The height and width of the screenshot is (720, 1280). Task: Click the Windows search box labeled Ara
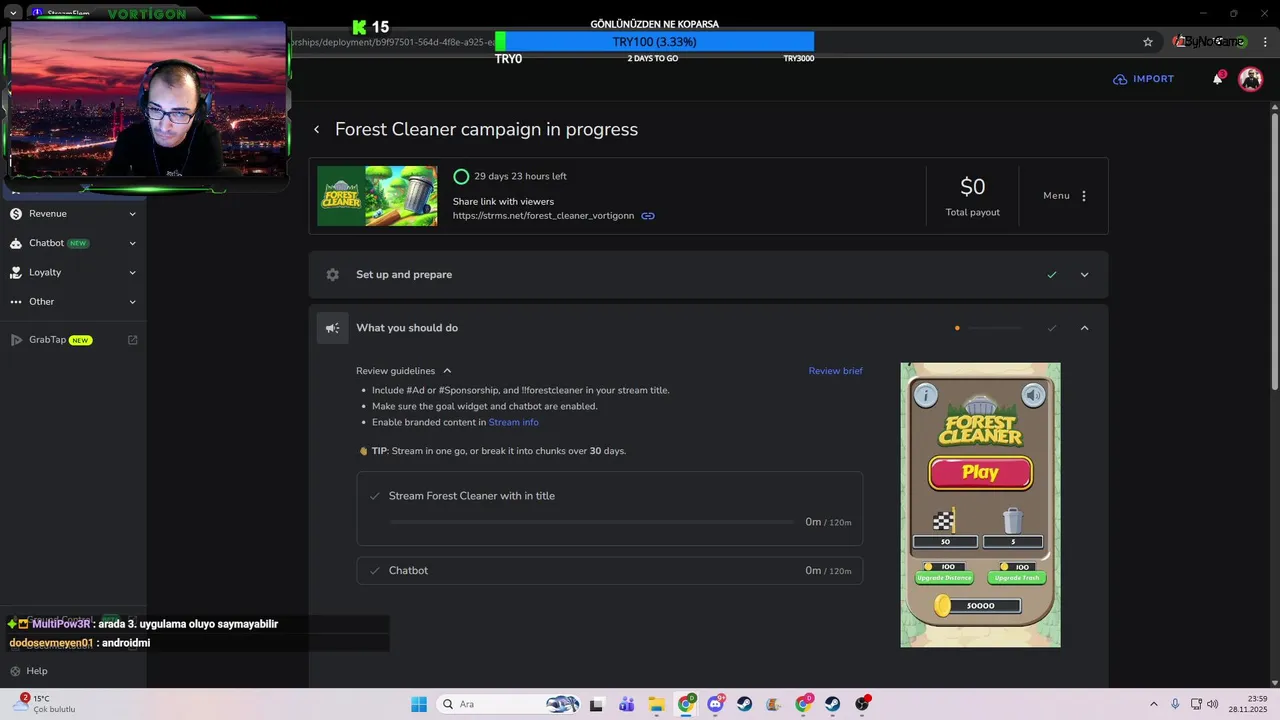click(x=510, y=704)
